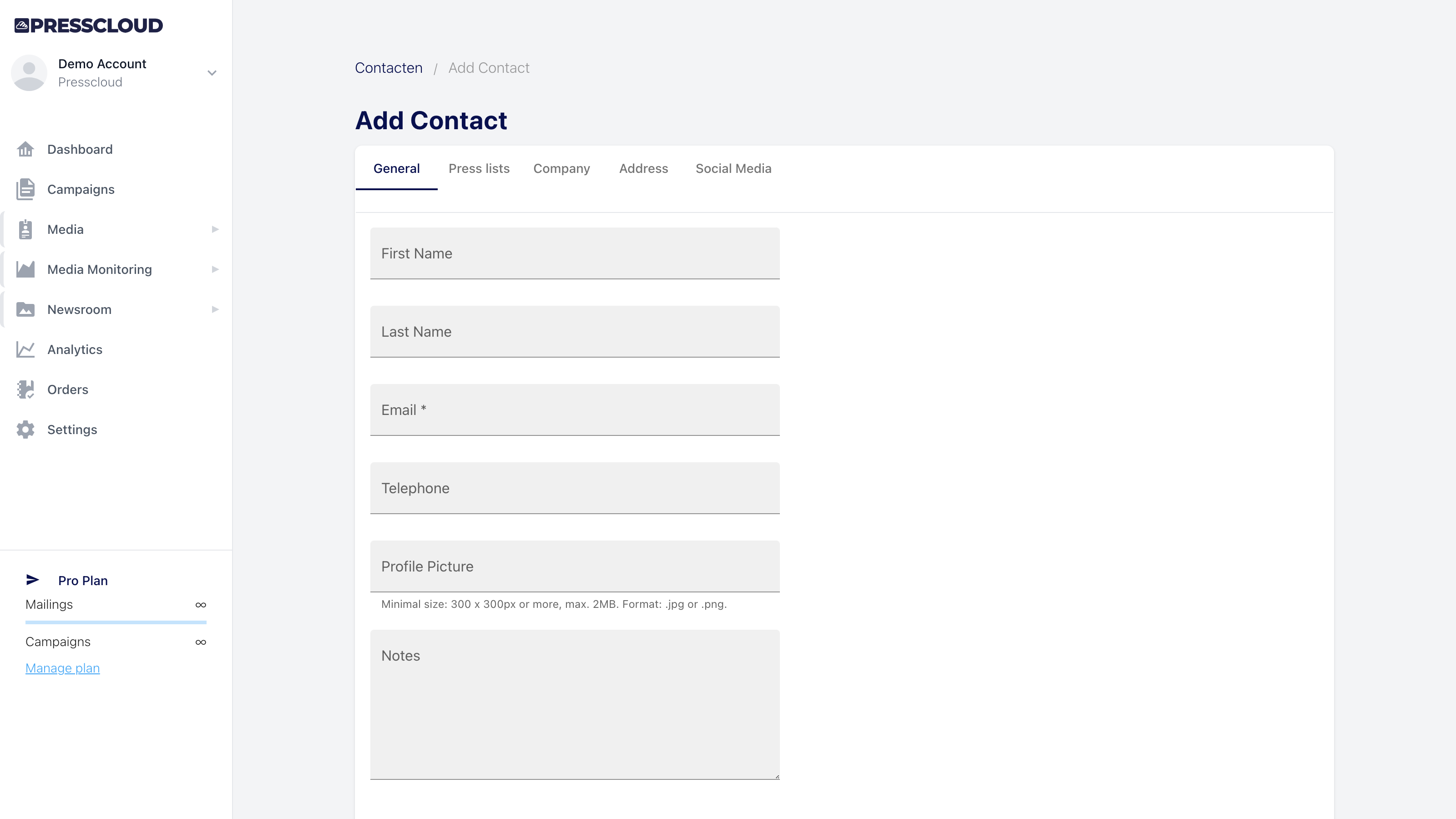The image size is (1456, 819).
Task: Click the Media badge icon
Action: 25,229
